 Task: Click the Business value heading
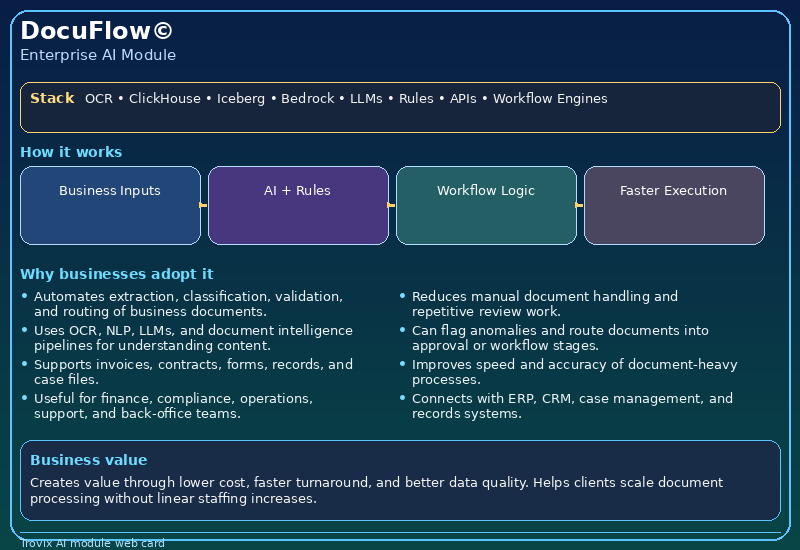[88, 460]
